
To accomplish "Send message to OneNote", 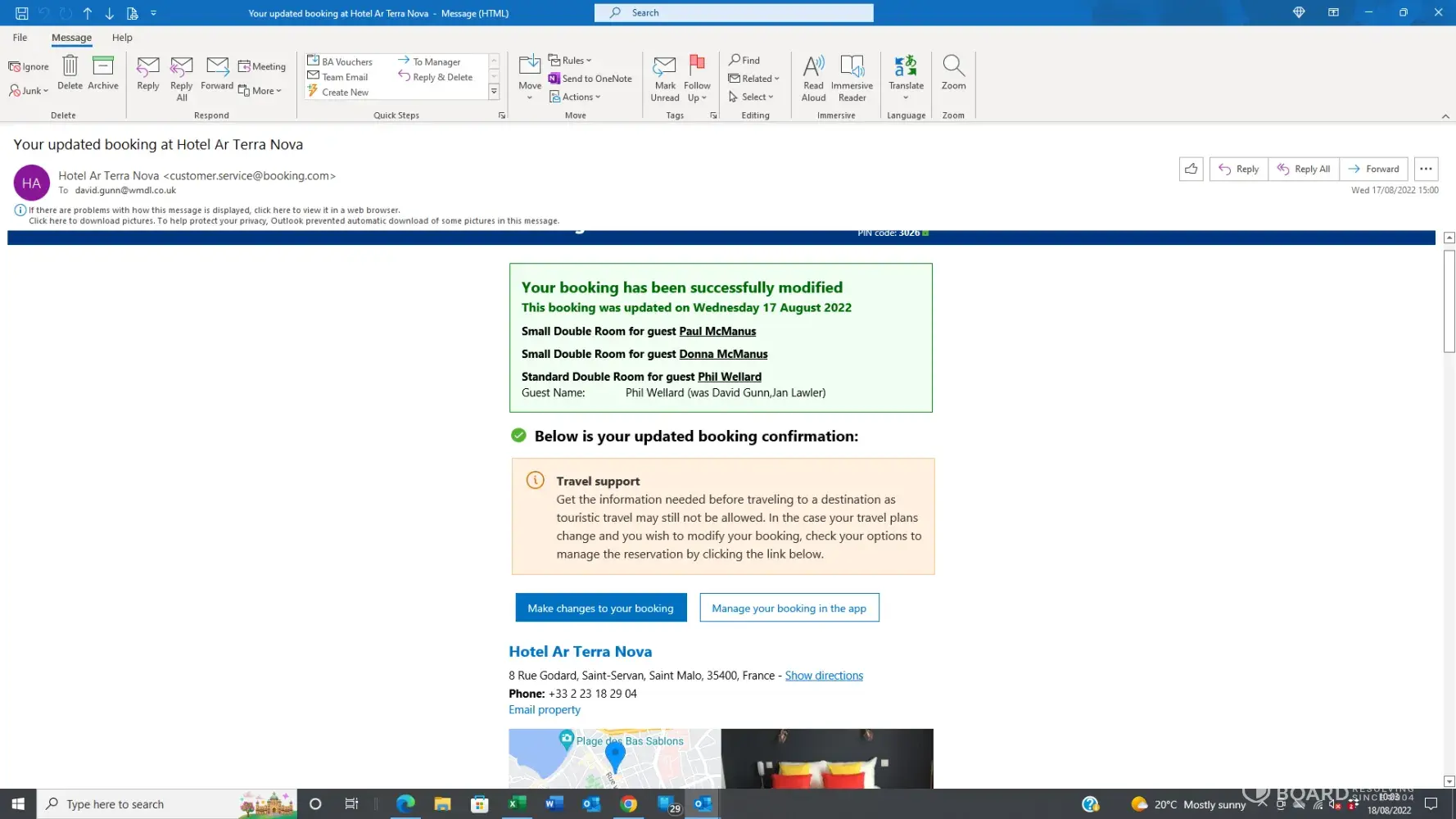I will (590, 79).
